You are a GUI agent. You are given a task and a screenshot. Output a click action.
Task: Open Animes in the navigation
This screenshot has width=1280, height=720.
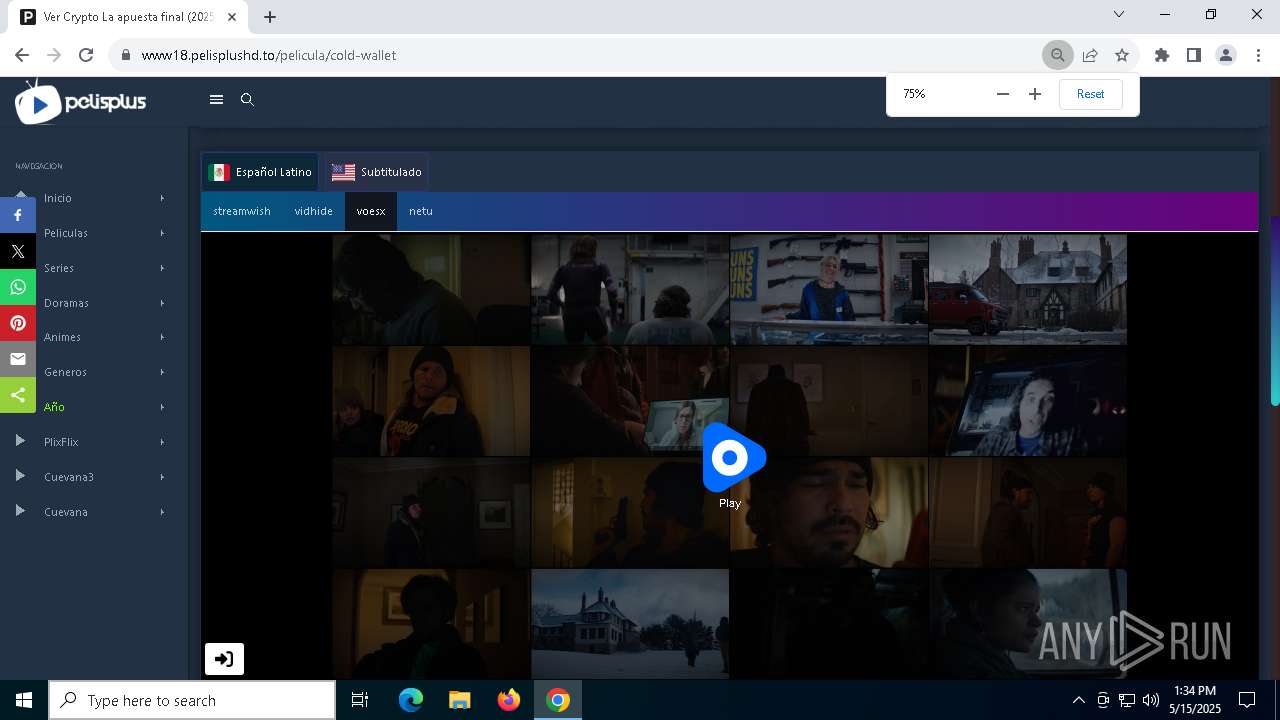62,337
